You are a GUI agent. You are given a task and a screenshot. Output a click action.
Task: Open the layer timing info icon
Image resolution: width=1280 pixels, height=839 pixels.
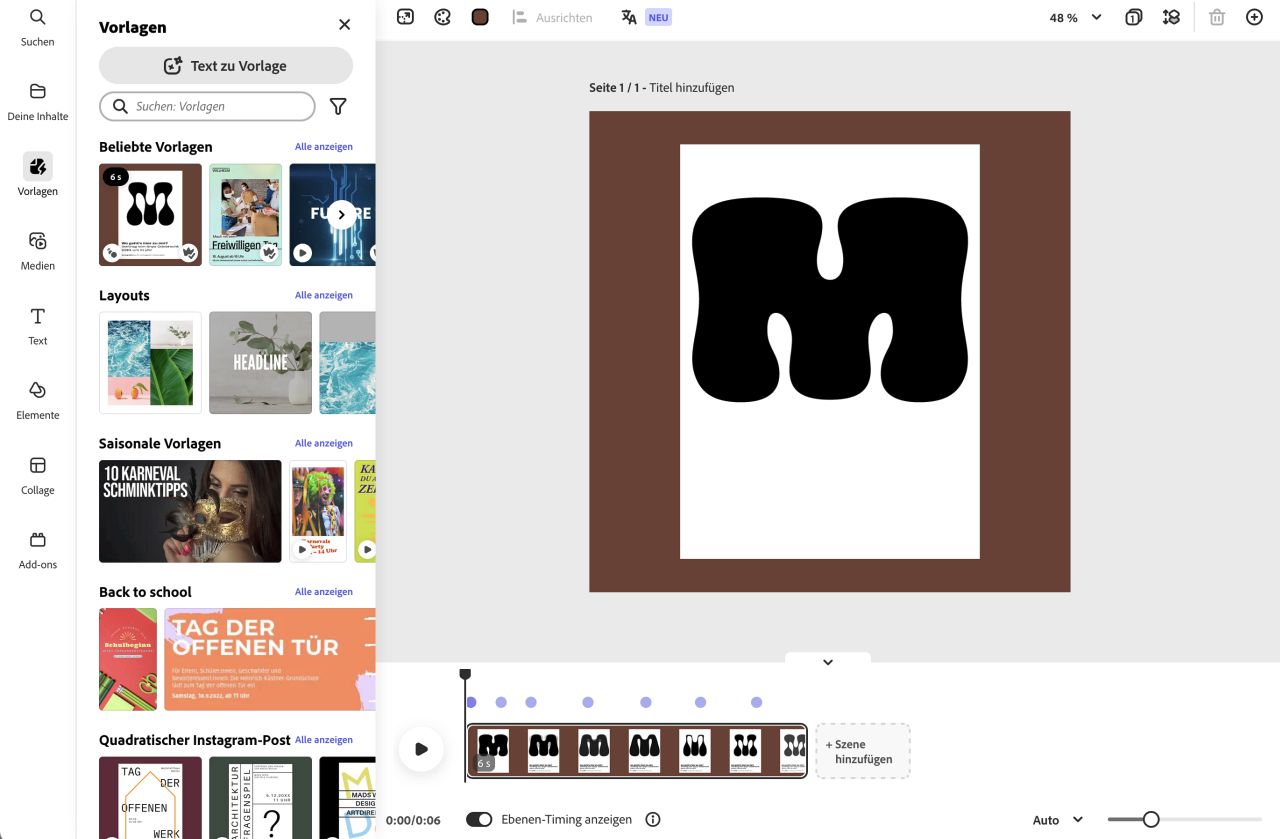tap(653, 820)
